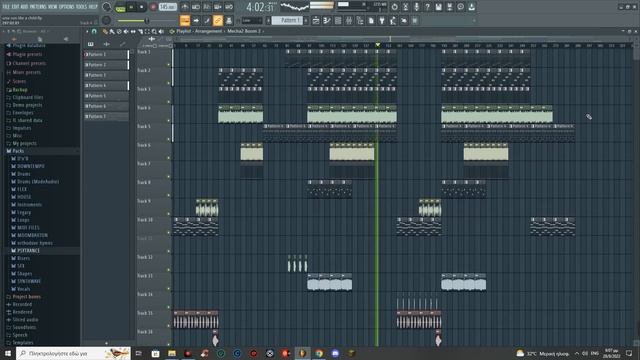Select the playlist playback speaker tool

[x=161, y=31]
